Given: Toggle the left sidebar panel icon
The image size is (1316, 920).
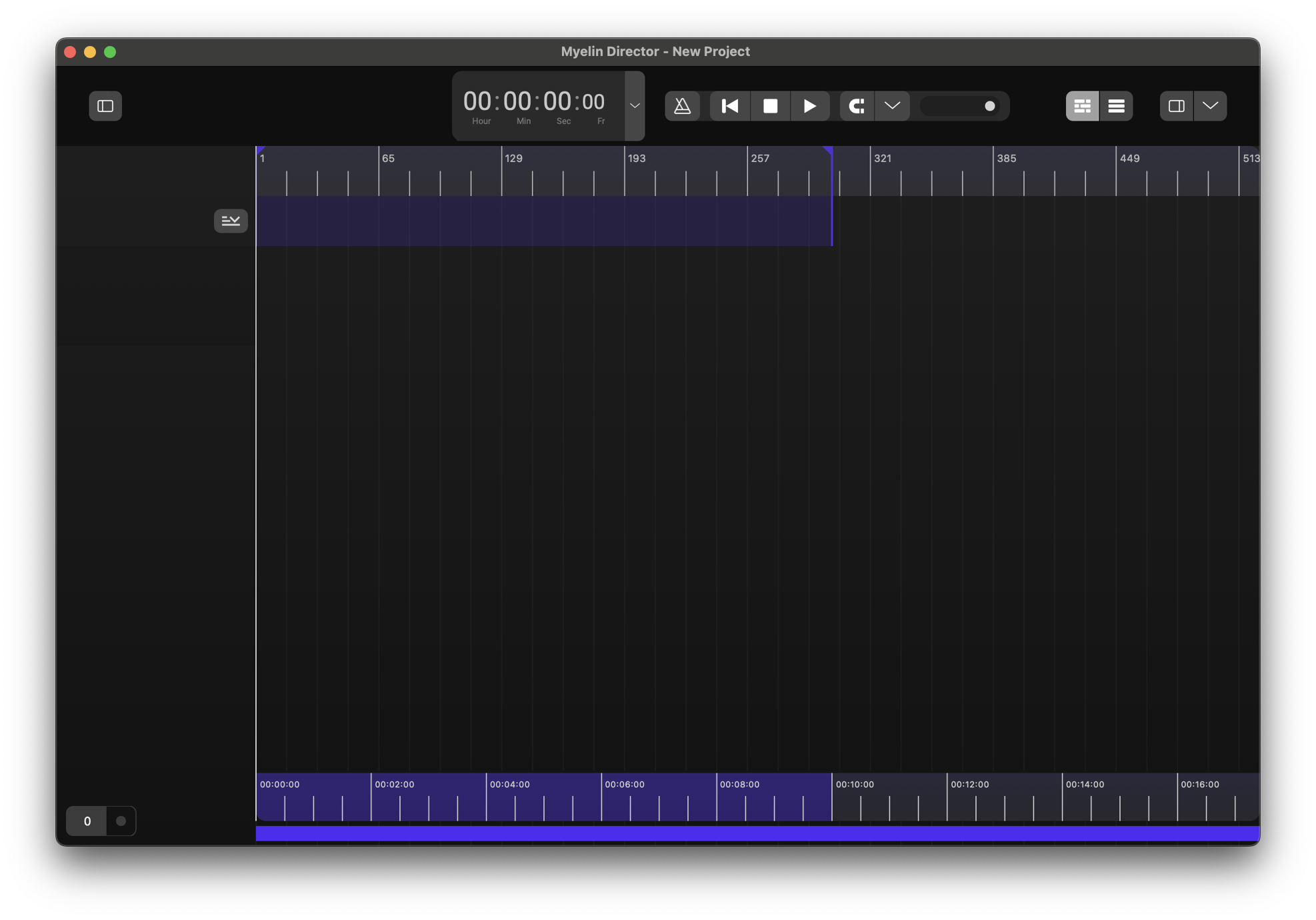Looking at the screenshot, I should point(105,106).
